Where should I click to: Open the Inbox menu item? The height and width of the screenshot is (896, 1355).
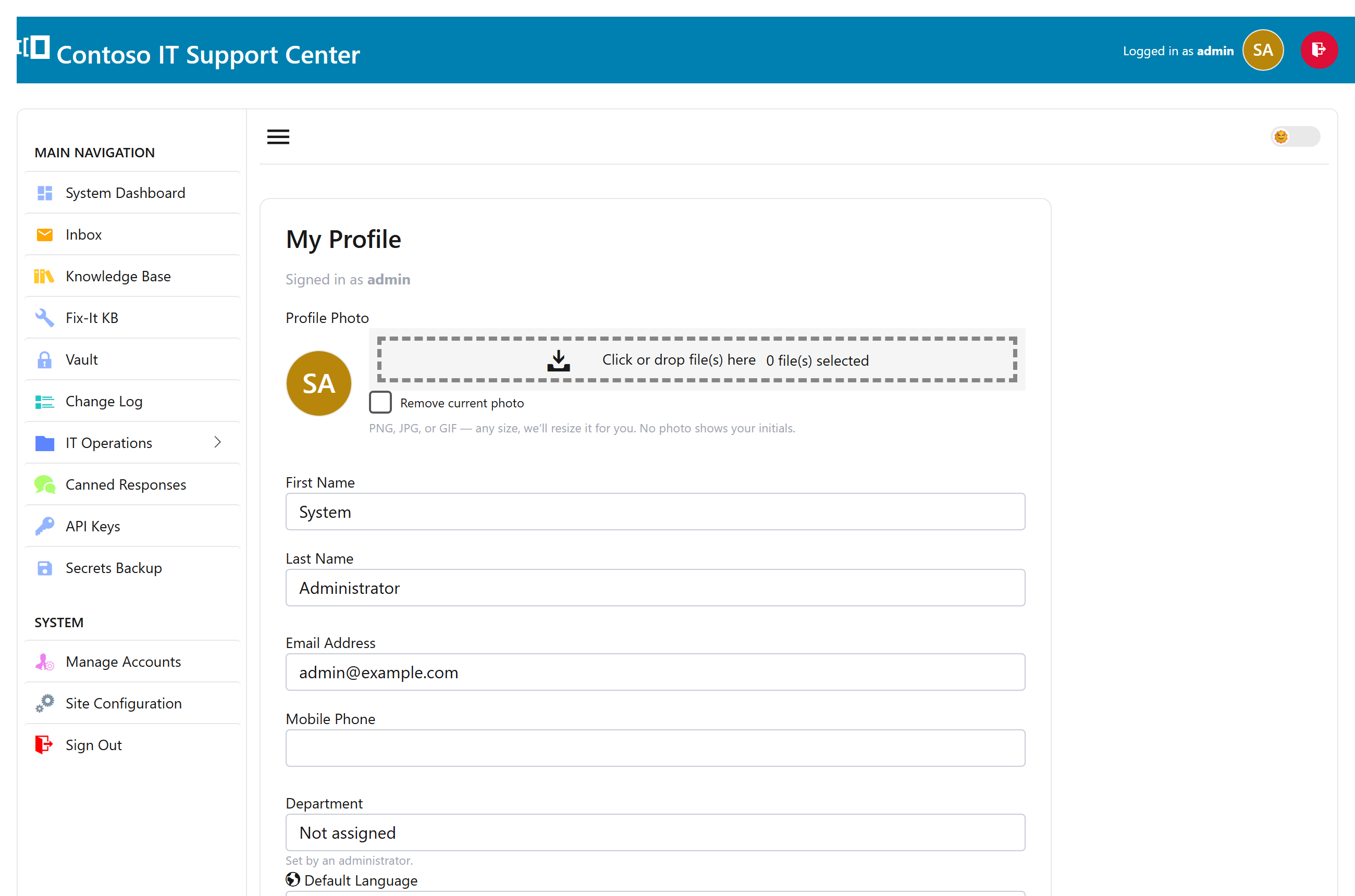pyautogui.click(x=133, y=235)
